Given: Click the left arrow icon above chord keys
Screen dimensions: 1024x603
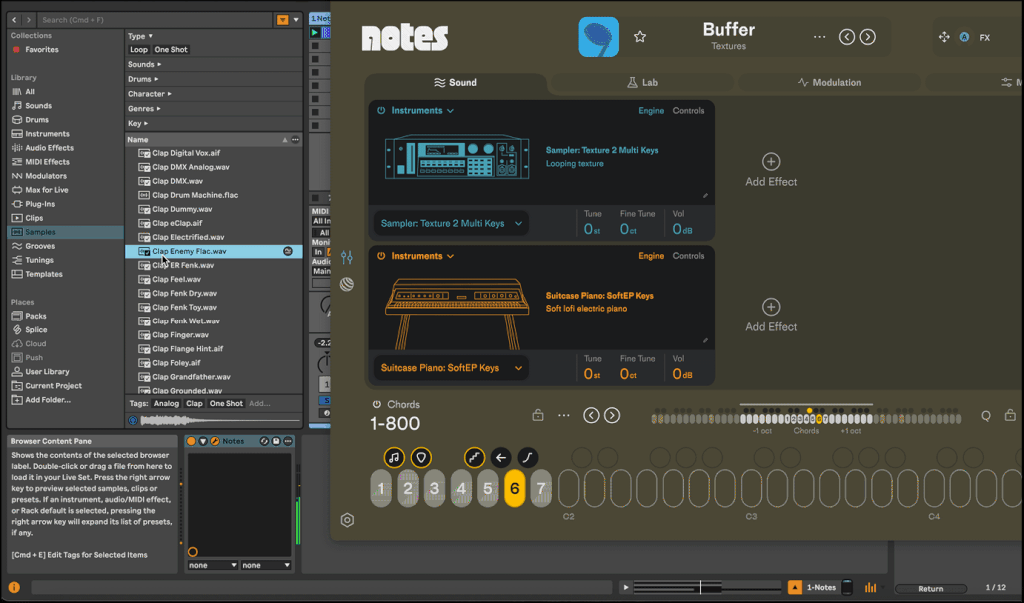Looking at the screenshot, I should pos(502,457).
